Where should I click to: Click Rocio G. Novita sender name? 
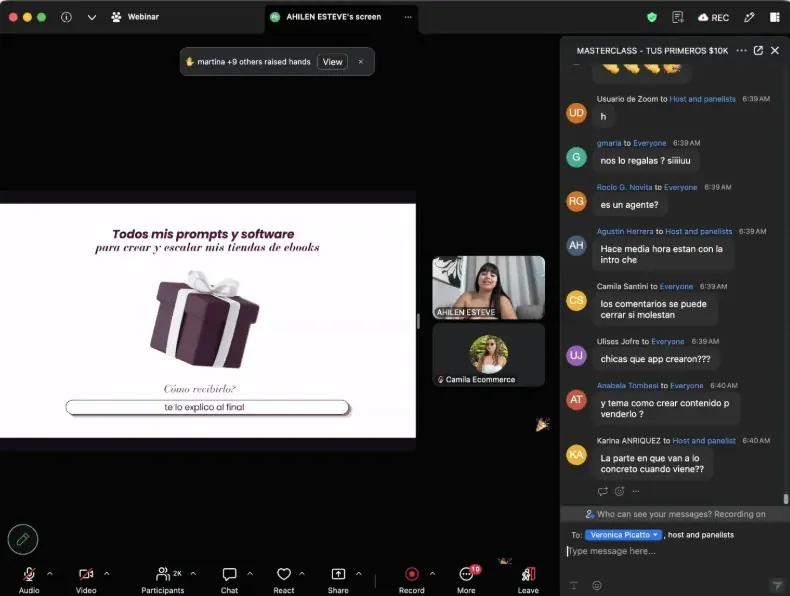(624, 187)
